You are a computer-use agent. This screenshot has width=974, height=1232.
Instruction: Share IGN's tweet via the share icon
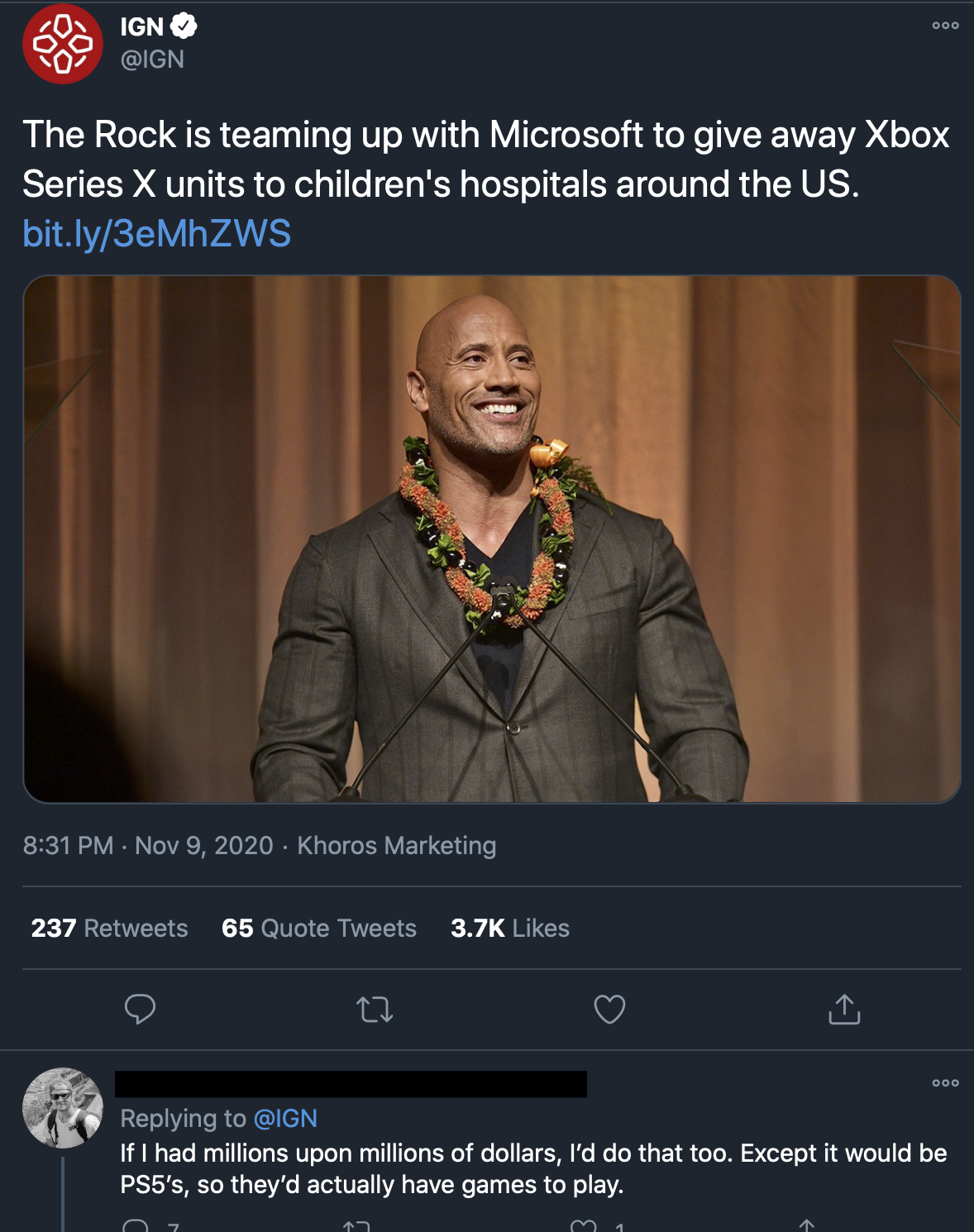(x=844, y=1007)
